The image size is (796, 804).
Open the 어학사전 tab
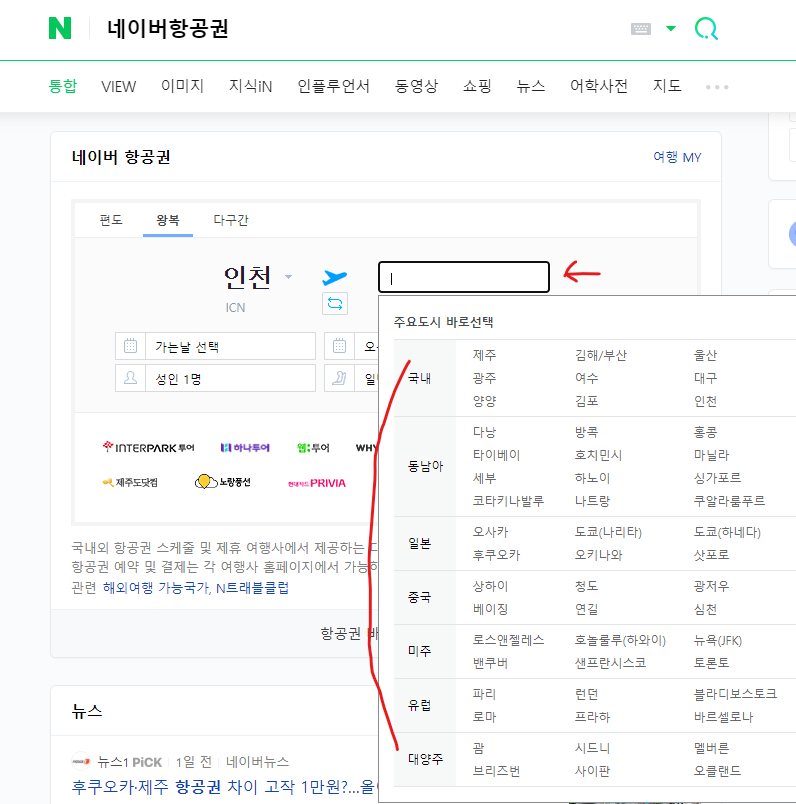(x=599, y=86)
